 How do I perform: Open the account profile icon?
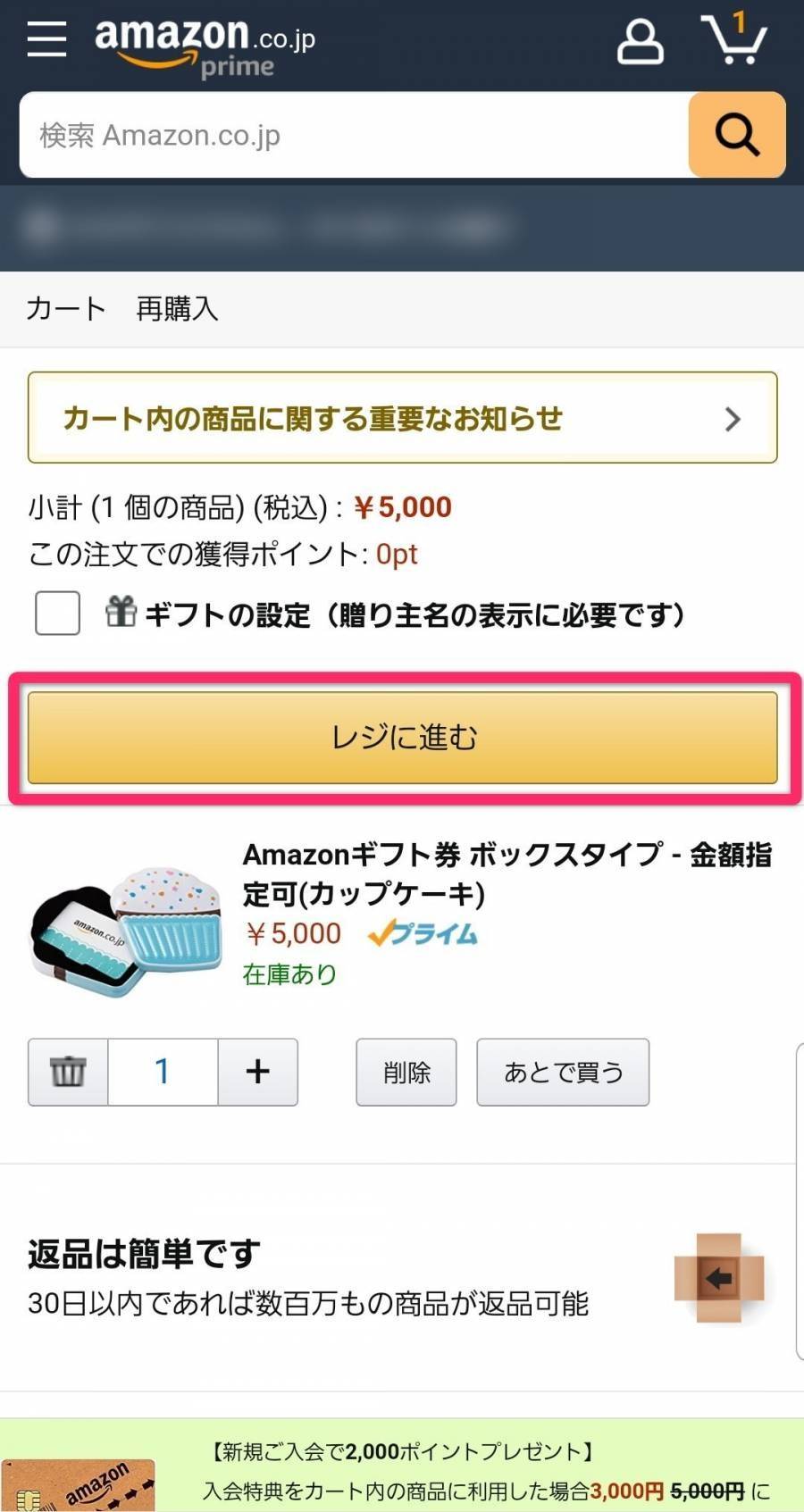coord(641,41)
